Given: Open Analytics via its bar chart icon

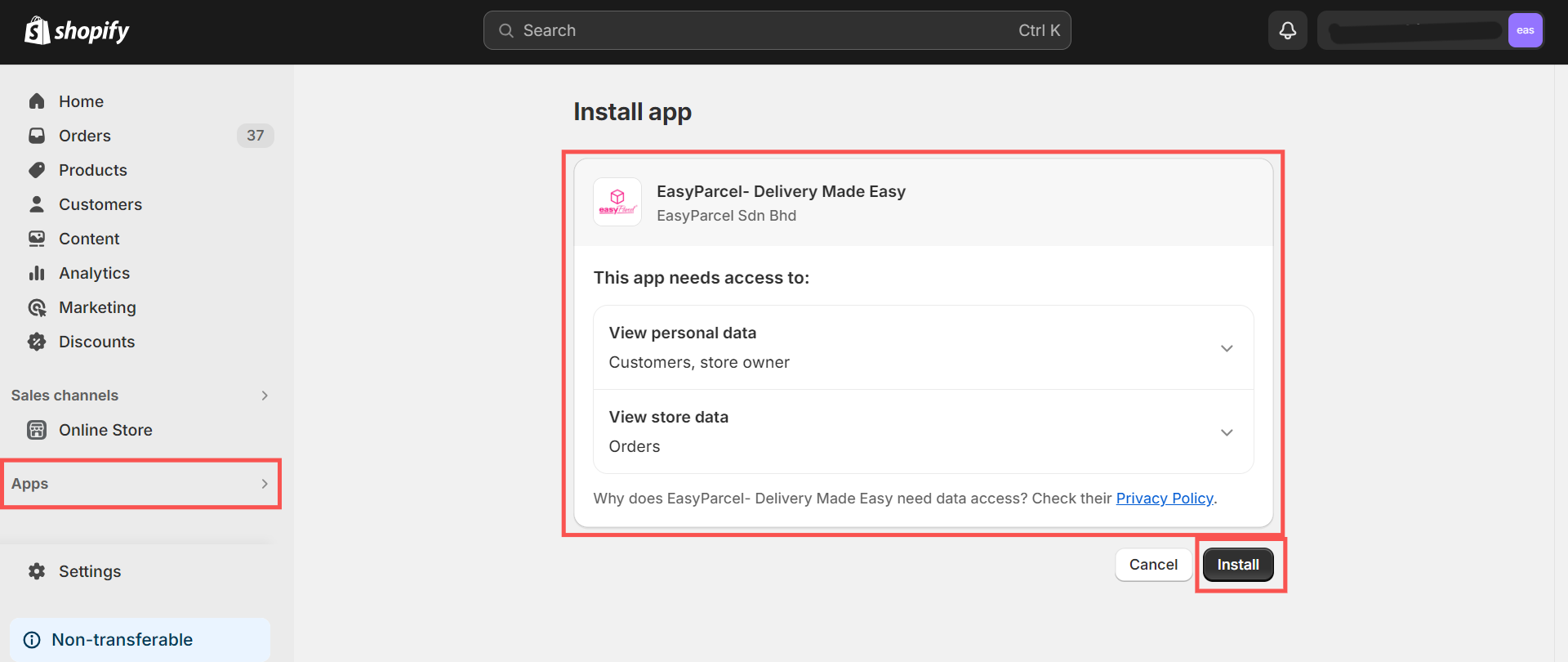Looking at the screenshot, I should [x=37, y=273].
